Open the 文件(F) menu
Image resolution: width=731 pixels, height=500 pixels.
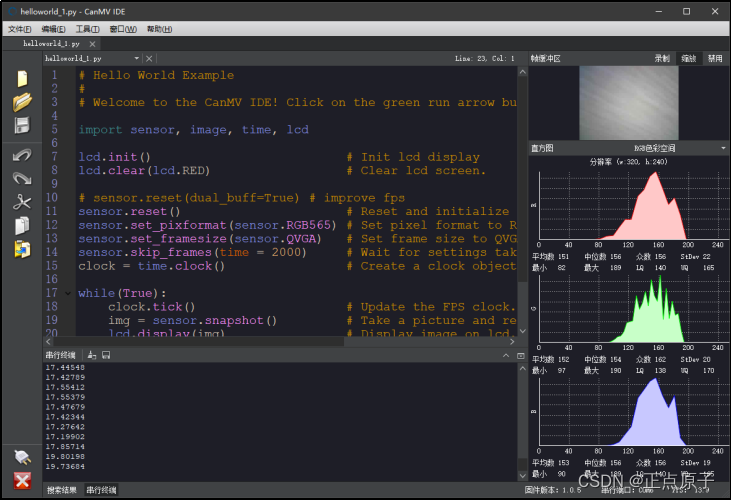point(20,29)
